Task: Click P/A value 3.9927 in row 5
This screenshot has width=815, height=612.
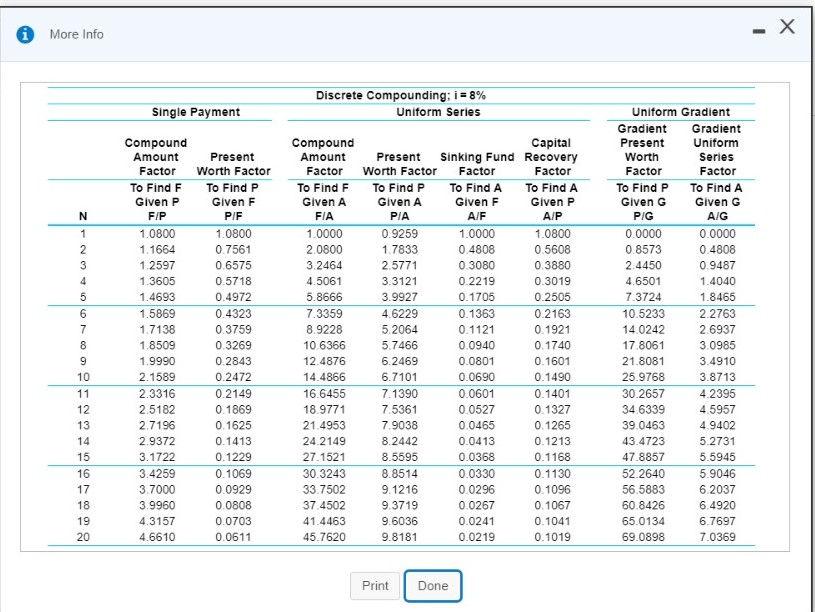Action: pyautogui.click(x=399, y=297)
